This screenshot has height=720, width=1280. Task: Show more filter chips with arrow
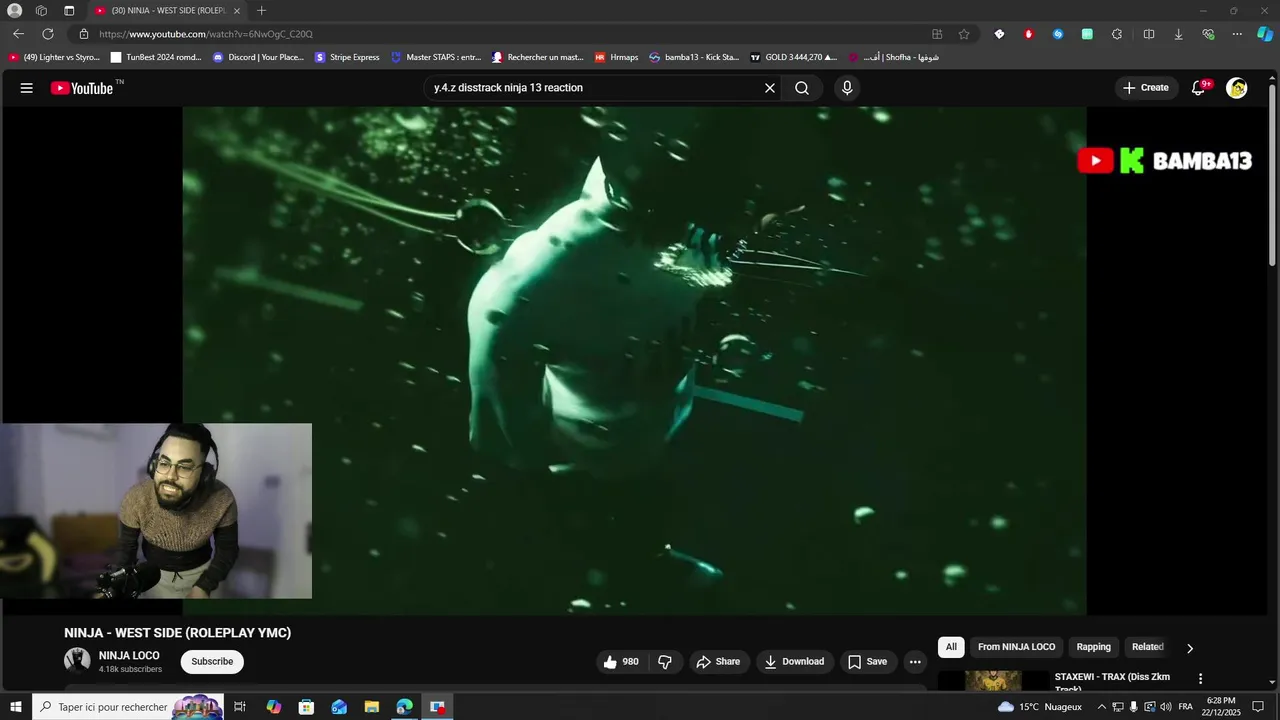[x=1190, y=648]
